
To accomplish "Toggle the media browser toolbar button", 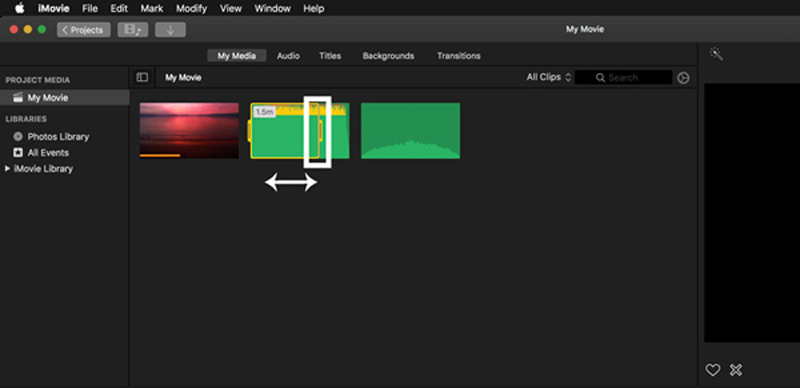I will [x=133, y=30].
